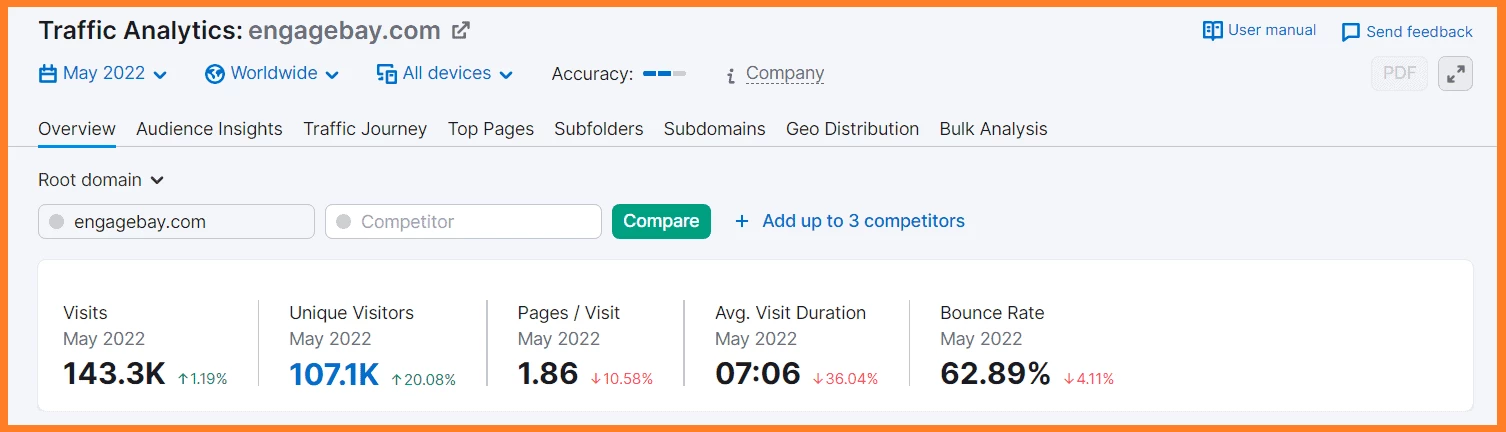Expand to fullscreen with arrows icon
The image size is (1506, 432).
(x=1455, y=73)
